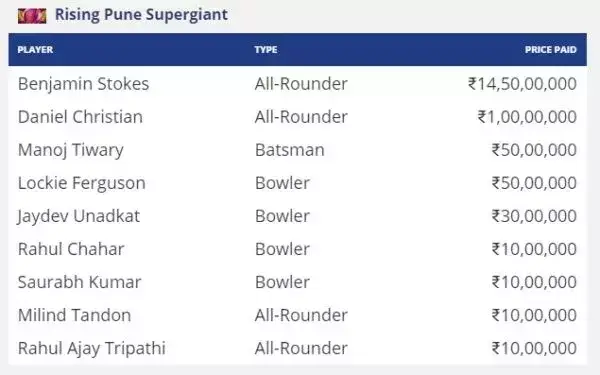Screen dimensions: 600x375
Task: Open Manoj Tiwary player entry
Action: coord(71,150)
